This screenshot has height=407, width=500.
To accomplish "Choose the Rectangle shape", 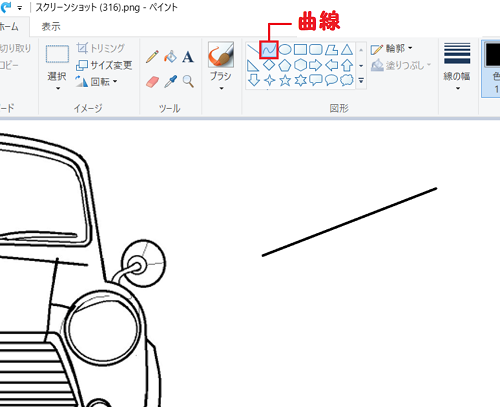I will coord(300,50).
